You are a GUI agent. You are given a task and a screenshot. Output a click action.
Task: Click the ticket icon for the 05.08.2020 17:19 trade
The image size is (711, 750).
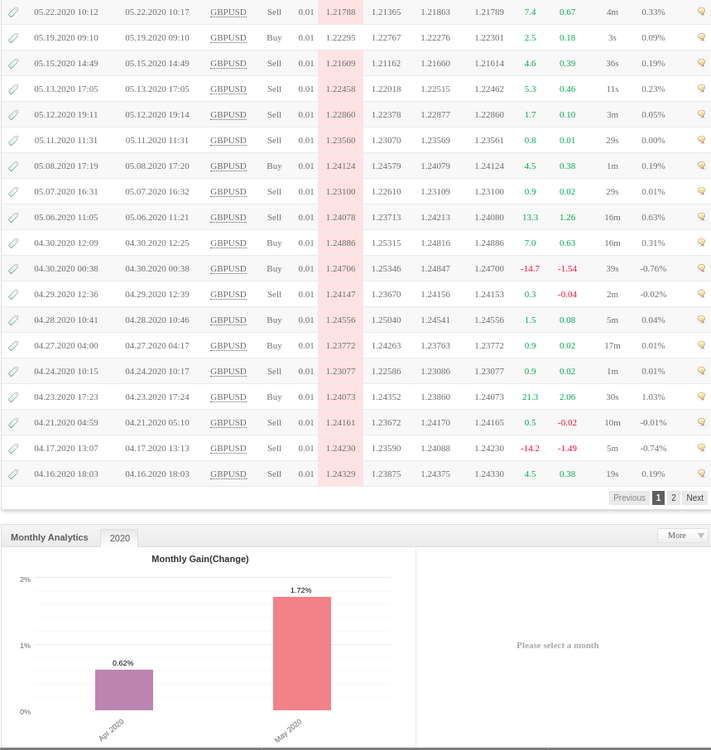pos(13,166)
